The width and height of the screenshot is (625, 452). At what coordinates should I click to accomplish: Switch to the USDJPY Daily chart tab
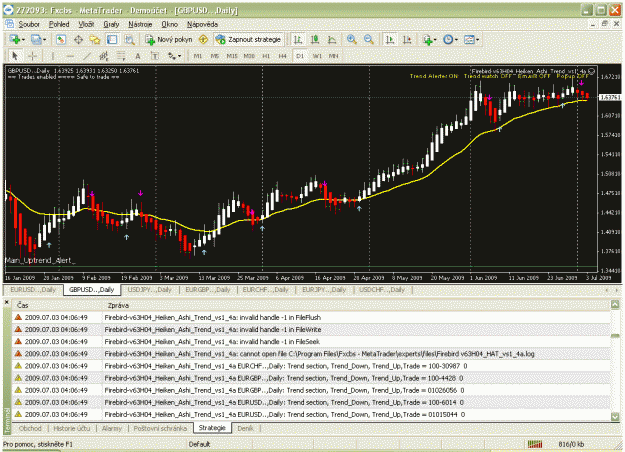tap(149, 290)
